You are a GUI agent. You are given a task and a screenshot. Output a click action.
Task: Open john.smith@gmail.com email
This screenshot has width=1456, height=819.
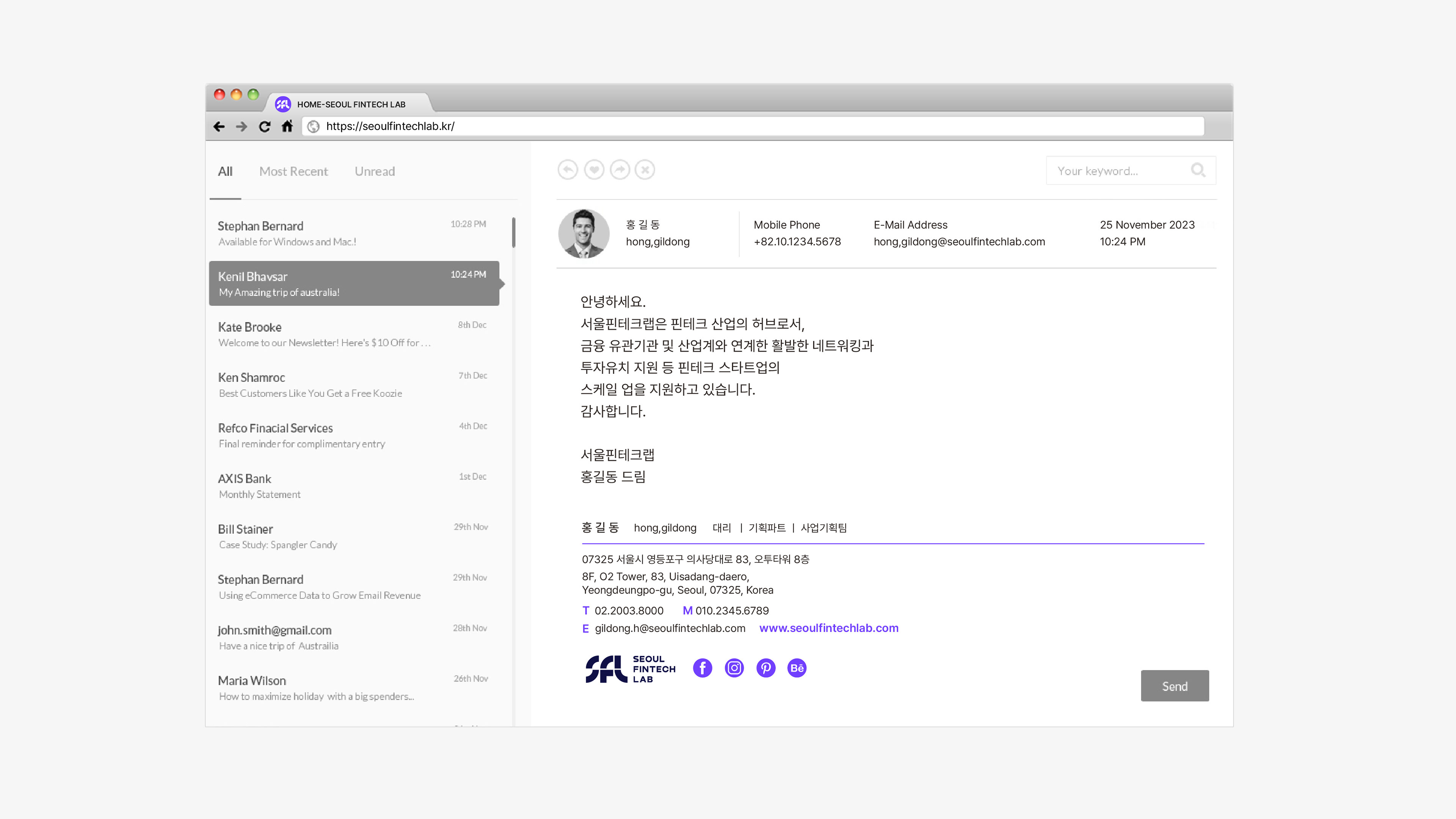pos(354,637)
